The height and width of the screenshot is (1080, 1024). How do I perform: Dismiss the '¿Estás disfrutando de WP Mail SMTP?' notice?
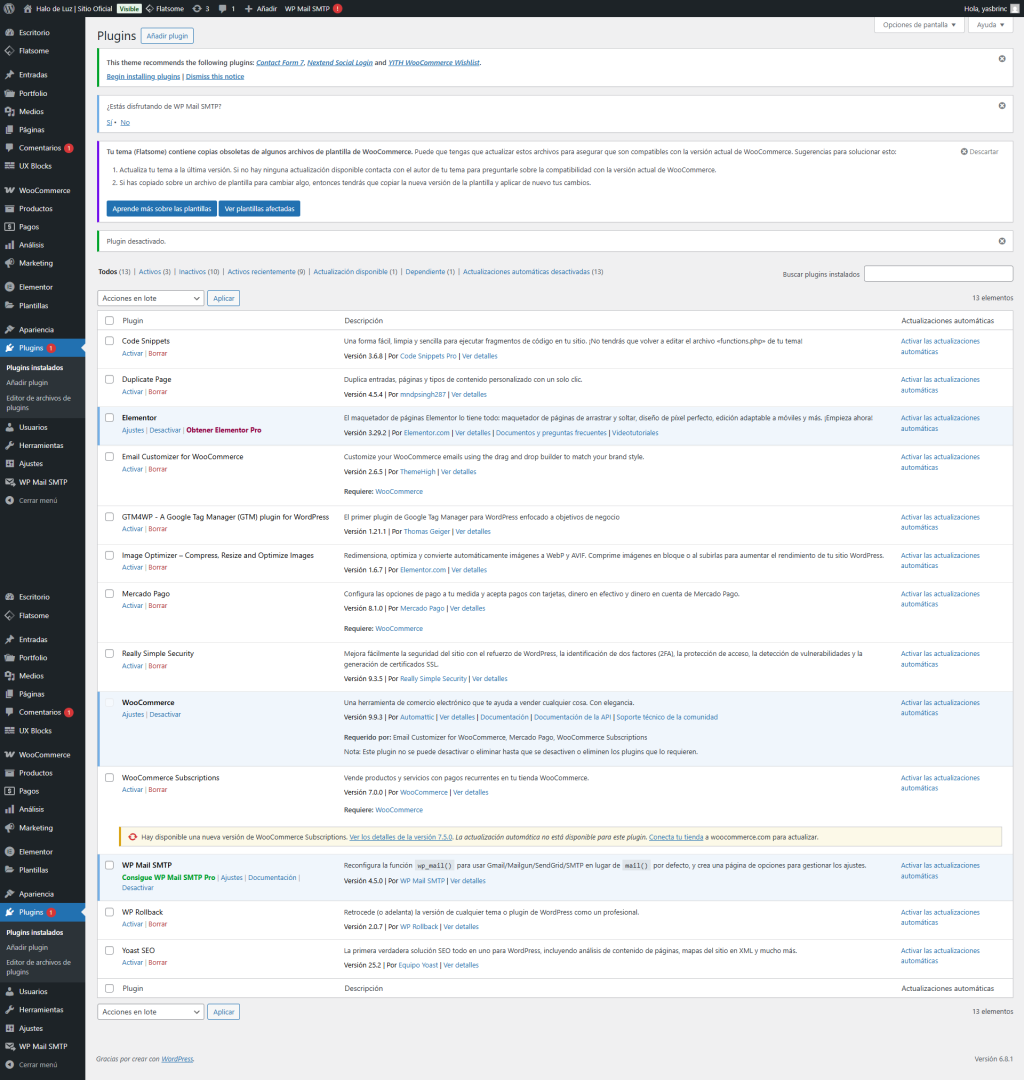tap(1002, 105)
